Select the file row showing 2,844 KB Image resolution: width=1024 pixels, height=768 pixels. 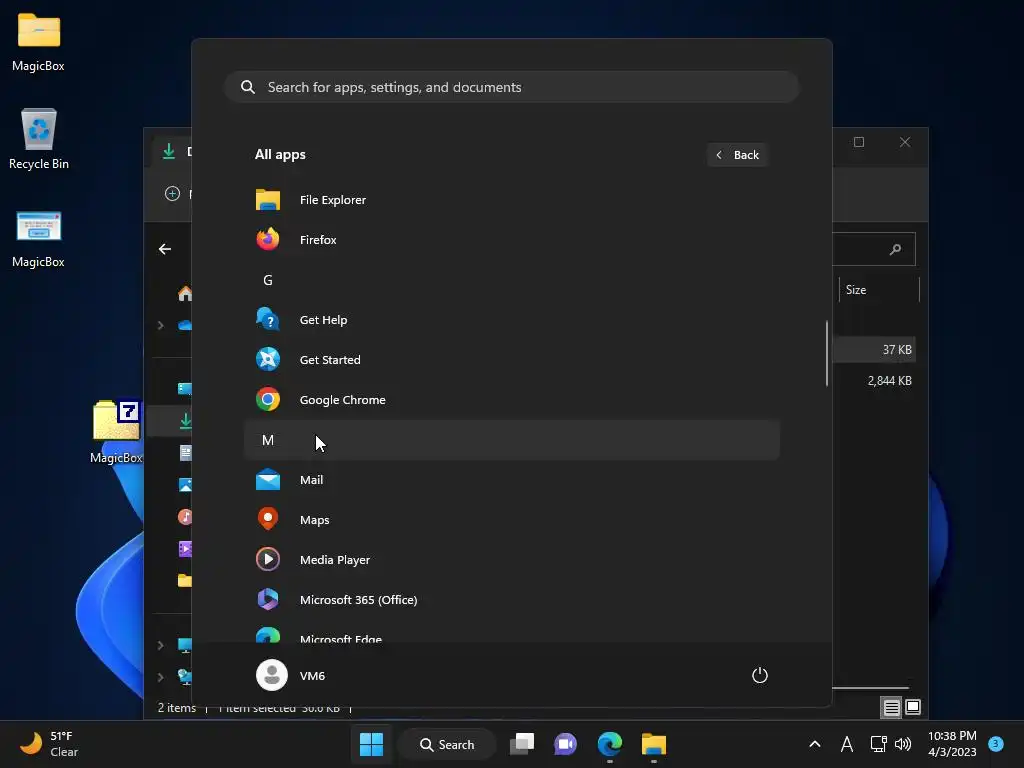874,381
